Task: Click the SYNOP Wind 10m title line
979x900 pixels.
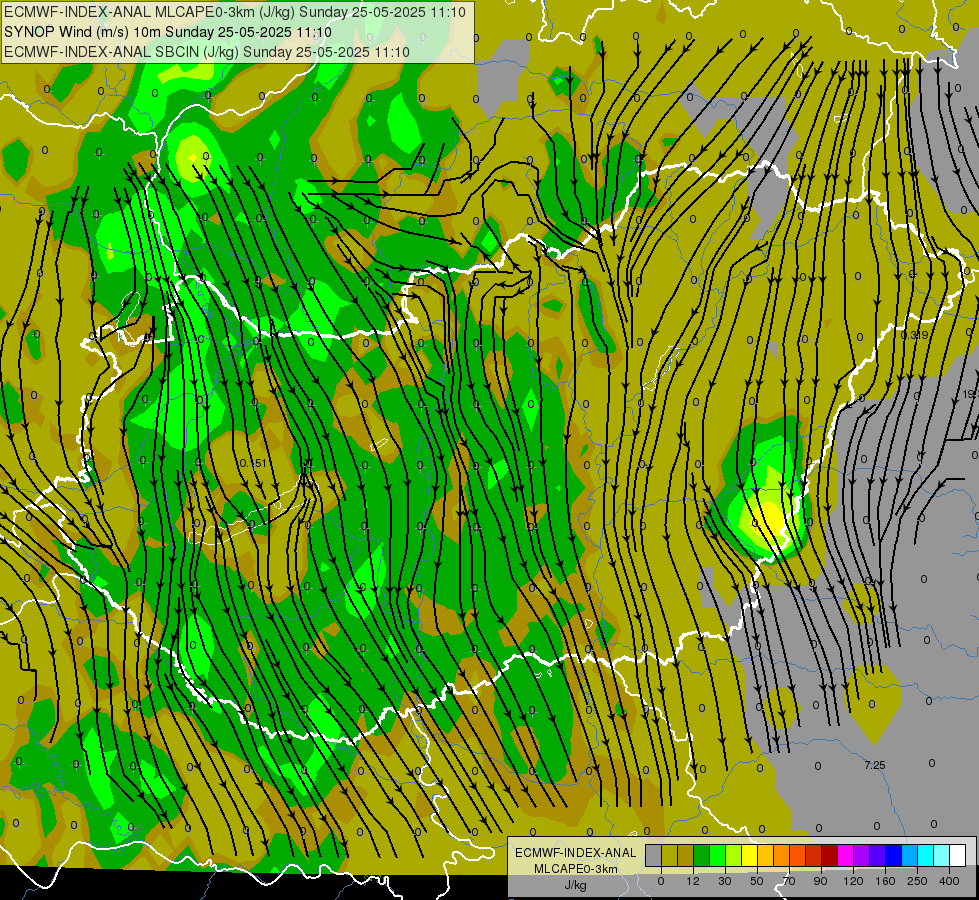Action: 167,32
